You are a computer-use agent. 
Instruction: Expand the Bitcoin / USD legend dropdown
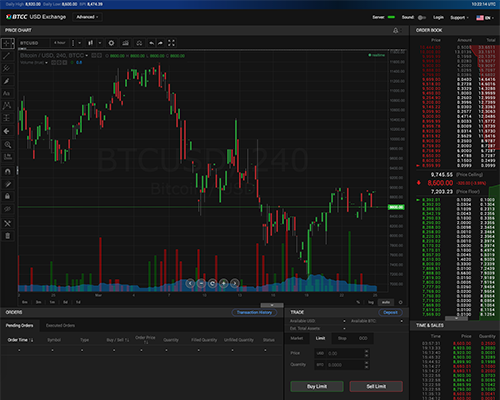click(x=87, y=56)
